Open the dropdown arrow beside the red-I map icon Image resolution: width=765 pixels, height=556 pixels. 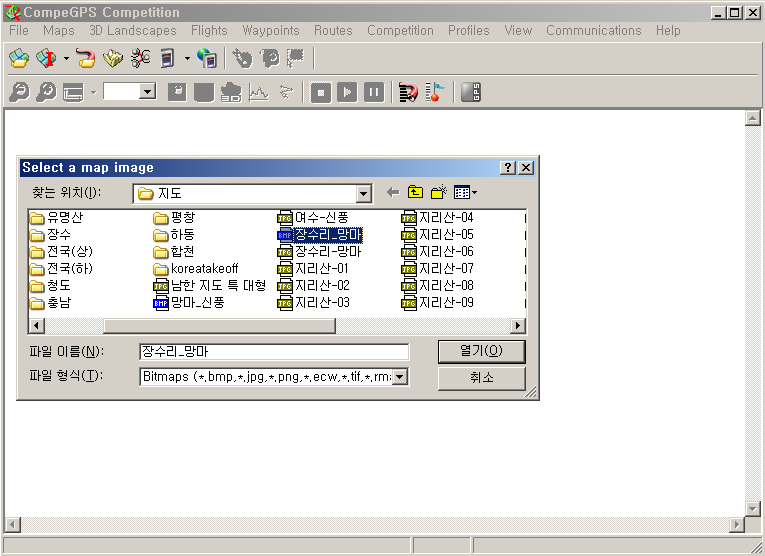[66, 59]
